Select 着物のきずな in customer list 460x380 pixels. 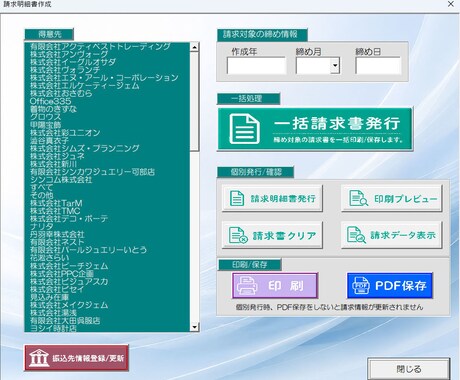click(x=107, y=109)
